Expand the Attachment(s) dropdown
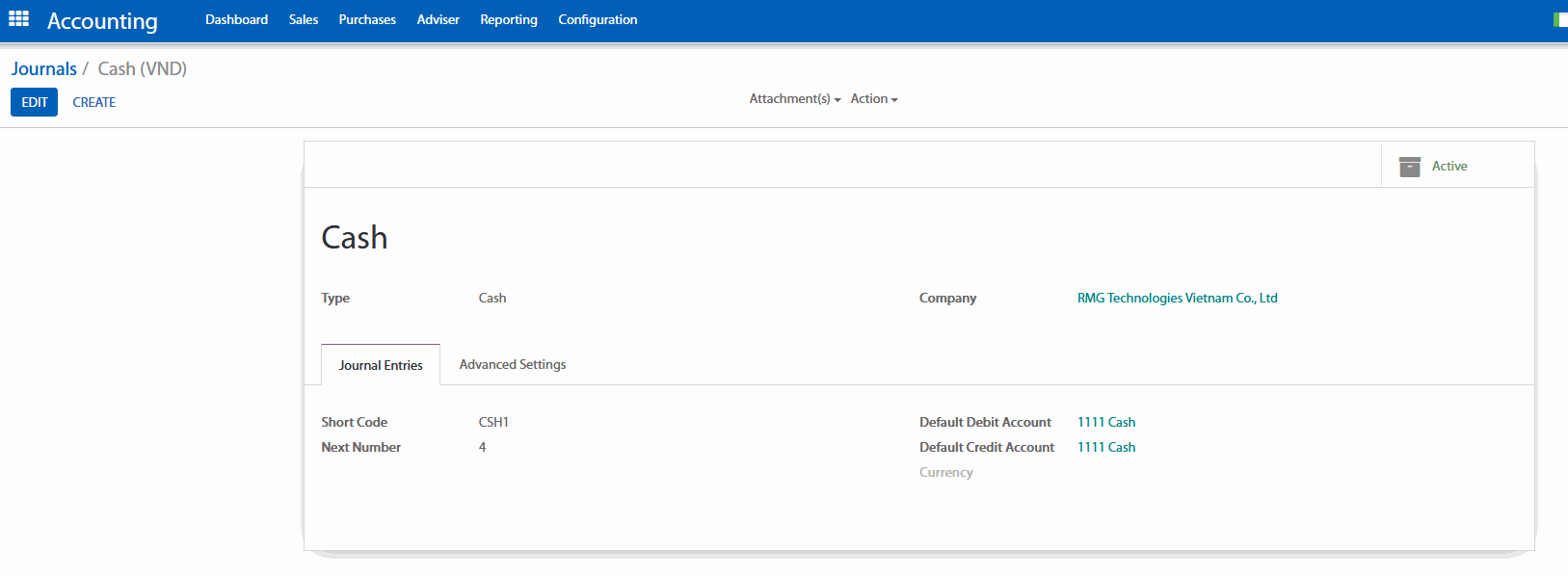This screenshot has height=576, width=1568. pyautogui.click(x=794, y=99)
